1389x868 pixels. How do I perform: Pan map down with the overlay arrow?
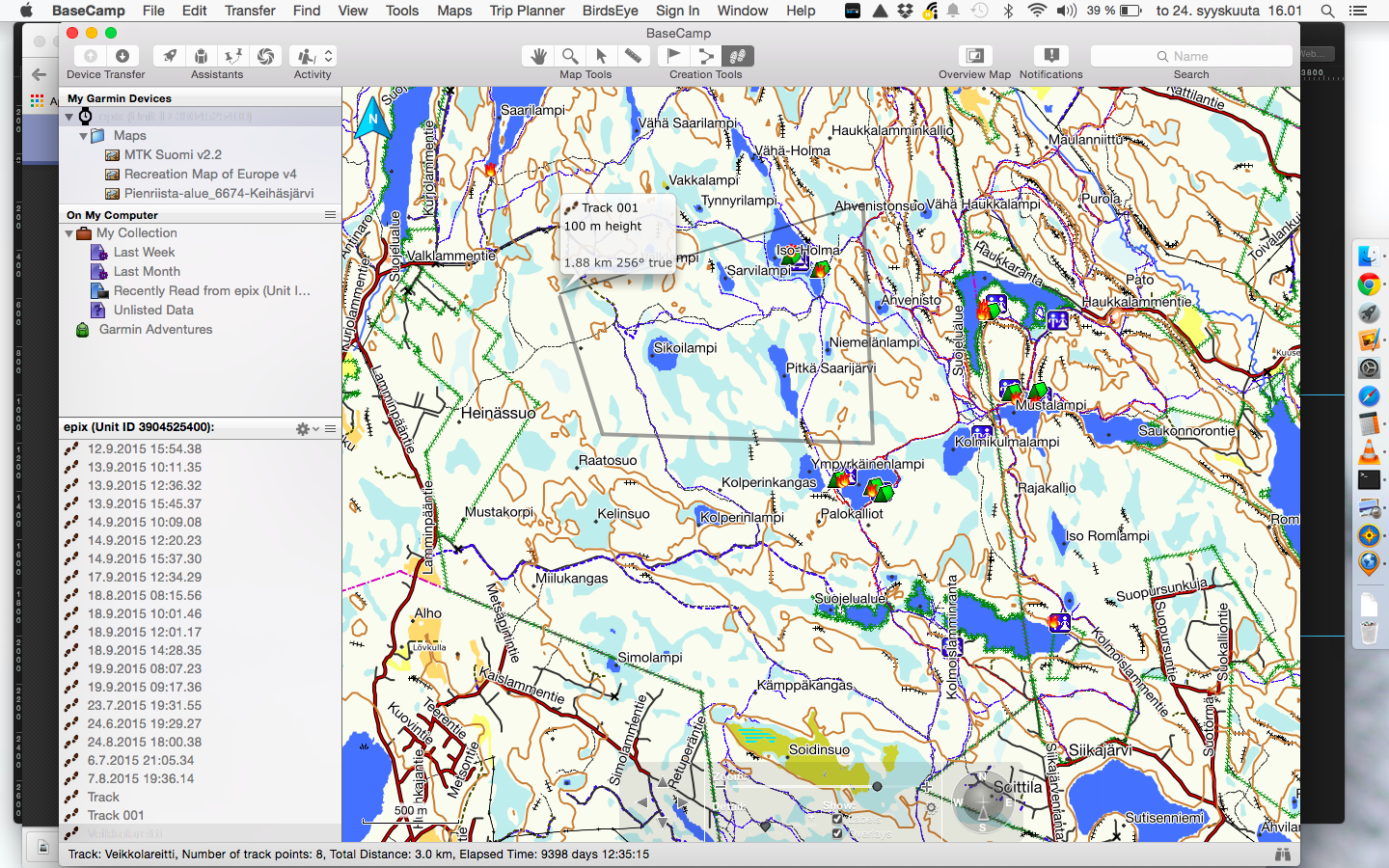(663, 822)
